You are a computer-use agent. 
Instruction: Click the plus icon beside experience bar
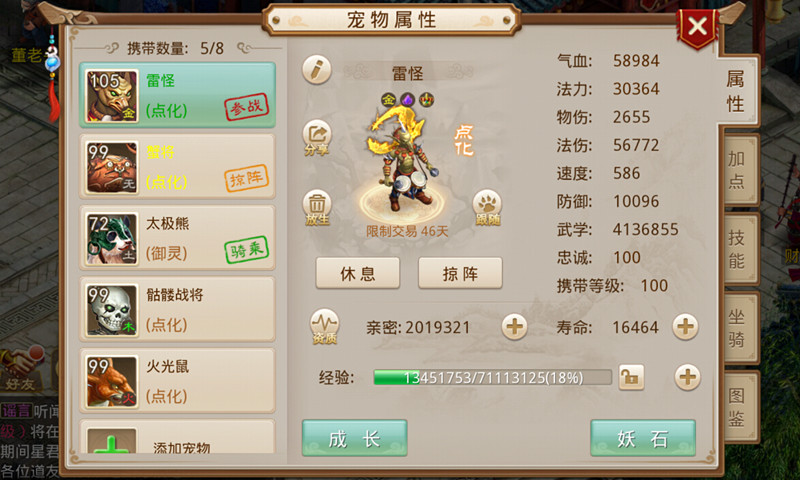[x=687, y=377]
